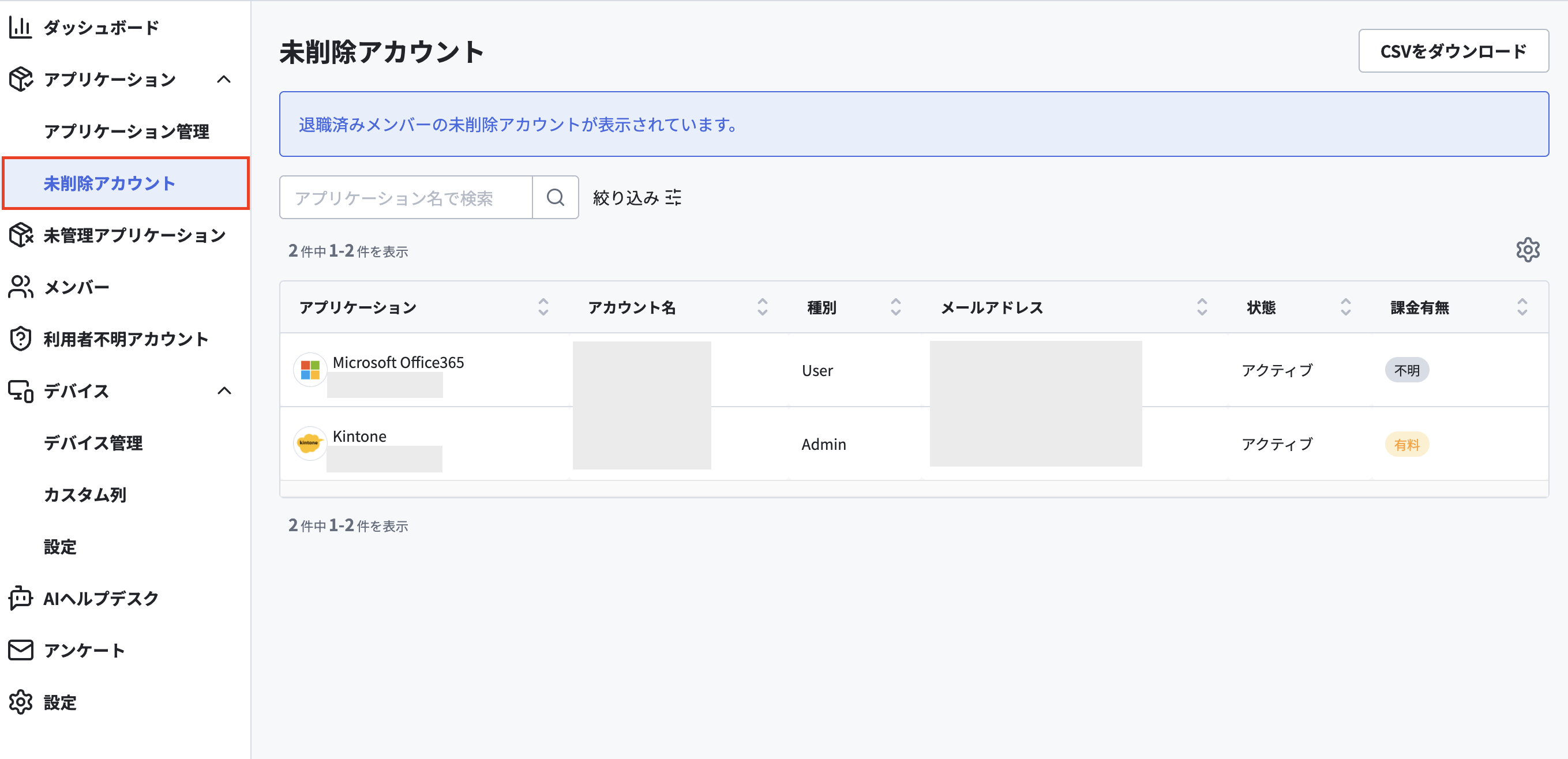Viewport: 1568px width, 759px height.
Task: Click the filter sliders icon beside 絞り込み
Action: (673, 197)
